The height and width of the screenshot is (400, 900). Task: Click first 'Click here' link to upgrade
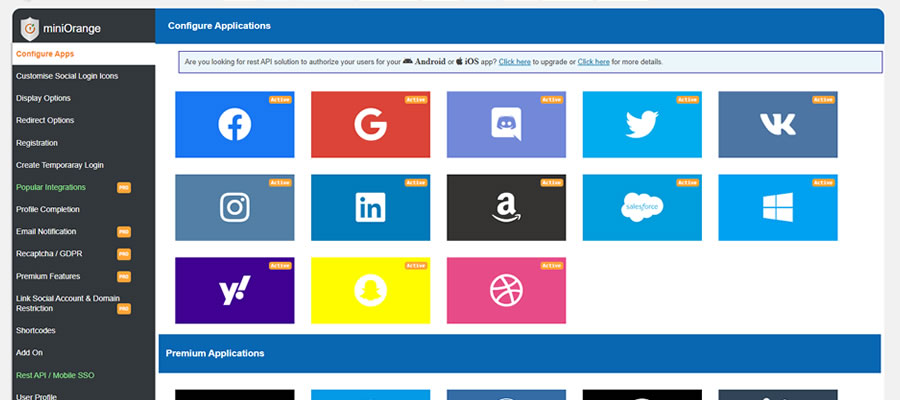tap(514, 62)
